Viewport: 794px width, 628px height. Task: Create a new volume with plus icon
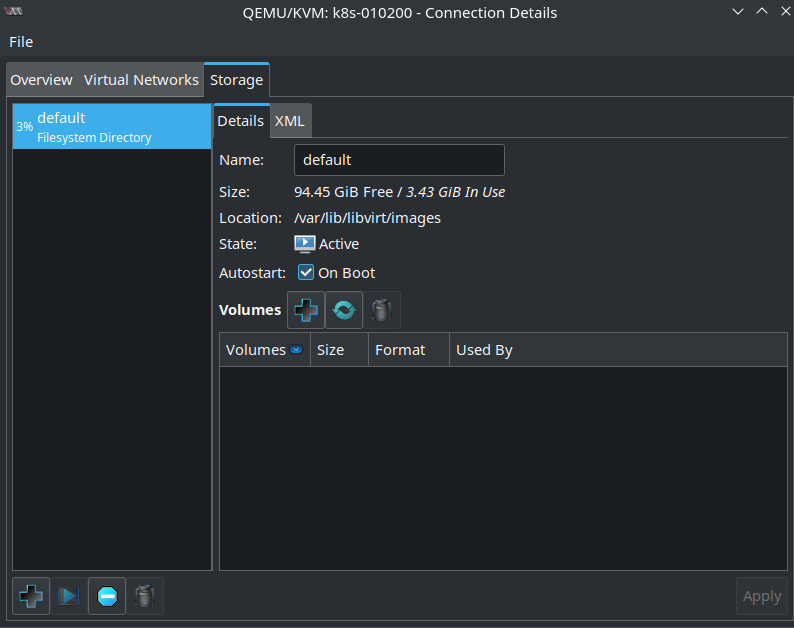(x=306, y=310)
